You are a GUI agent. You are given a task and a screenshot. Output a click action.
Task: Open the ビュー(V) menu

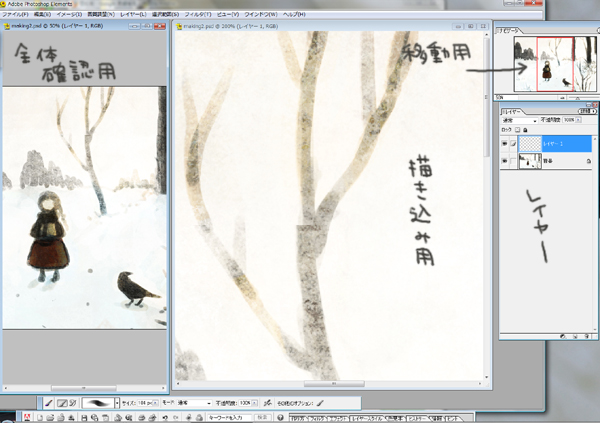pyautogui.click(x=228, y=15)
